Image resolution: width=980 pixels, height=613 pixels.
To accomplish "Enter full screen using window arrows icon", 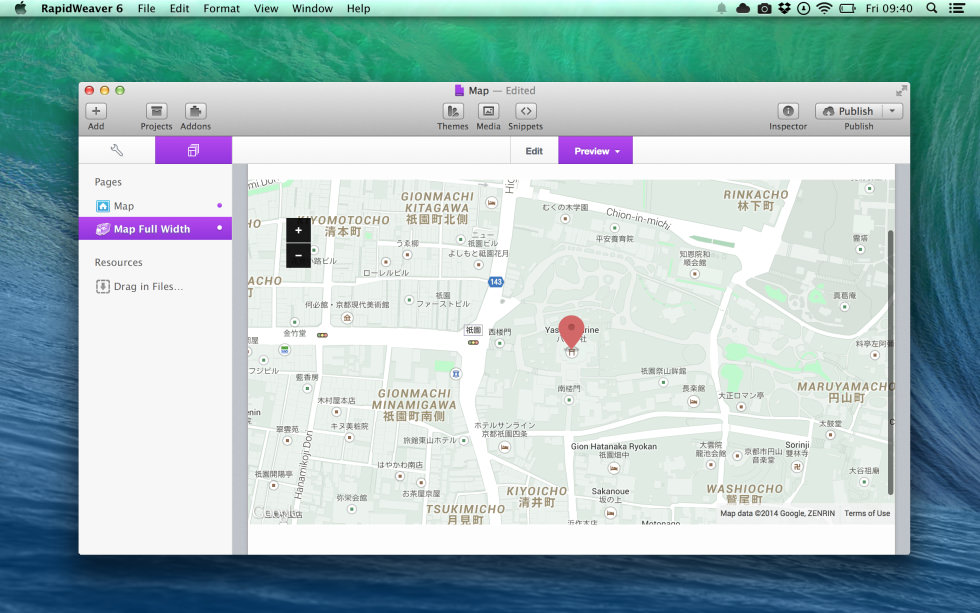I will coord(901,91).
